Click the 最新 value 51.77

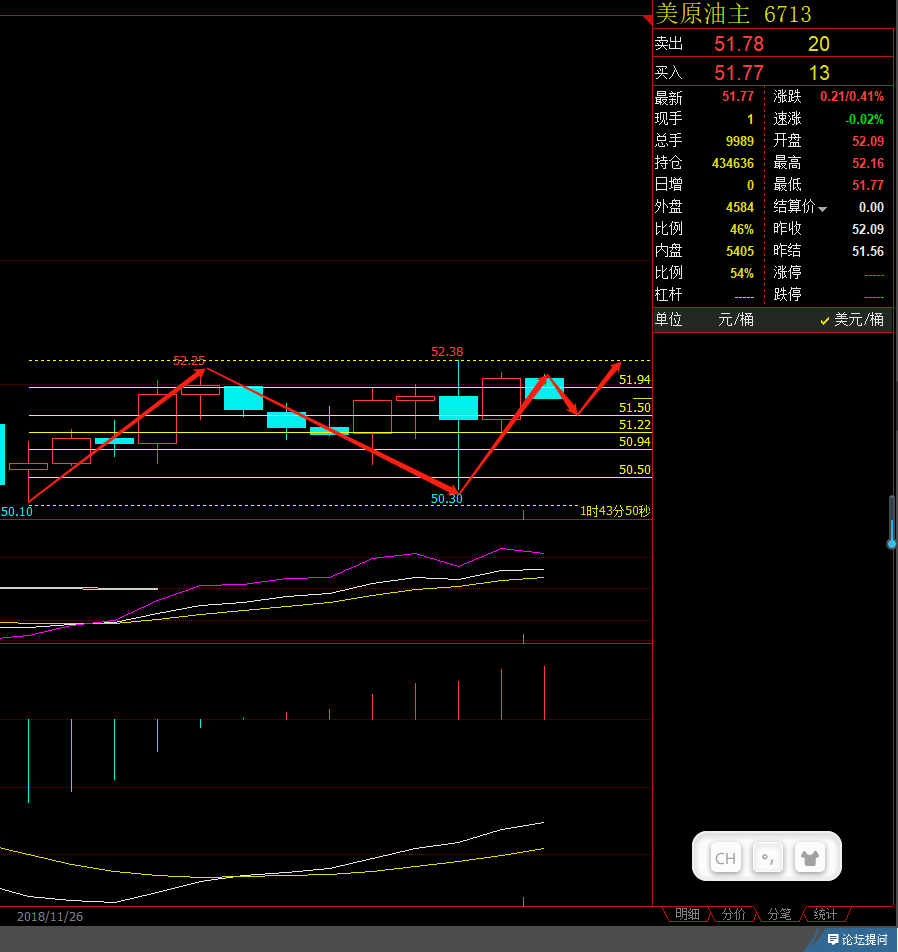pyautogui.click(x=738, y=97)
